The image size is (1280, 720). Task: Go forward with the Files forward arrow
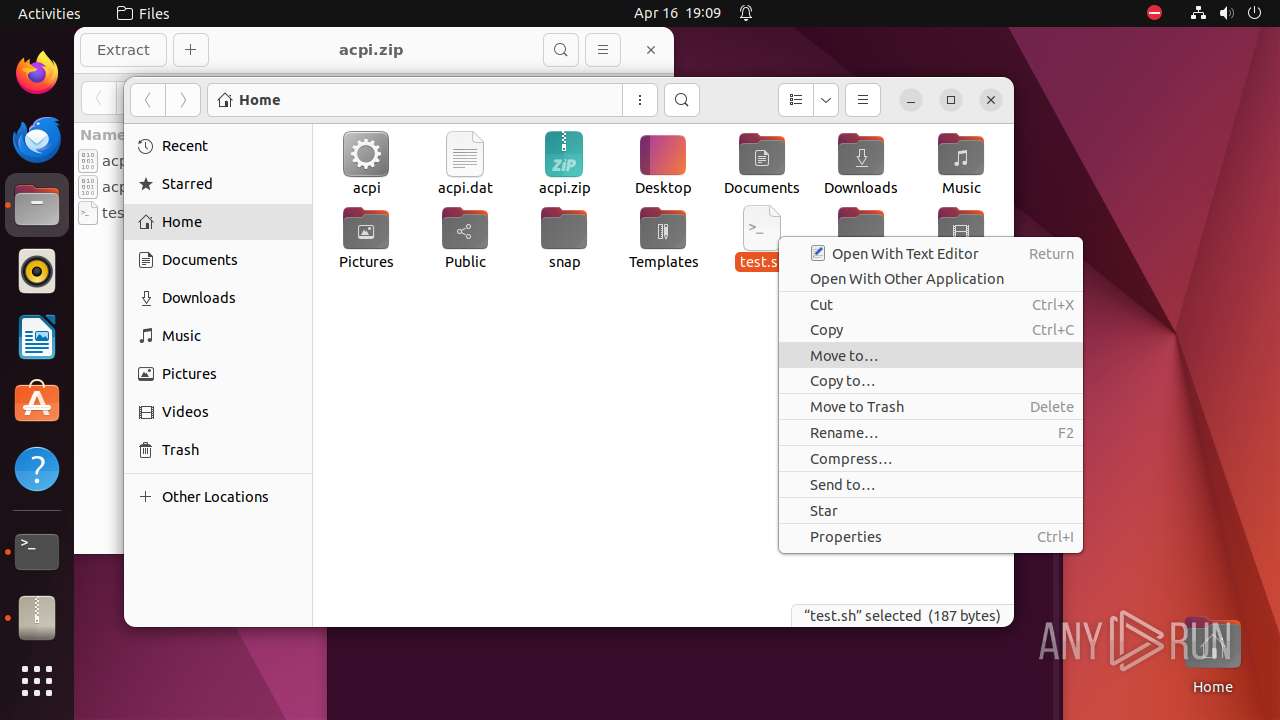182,100
